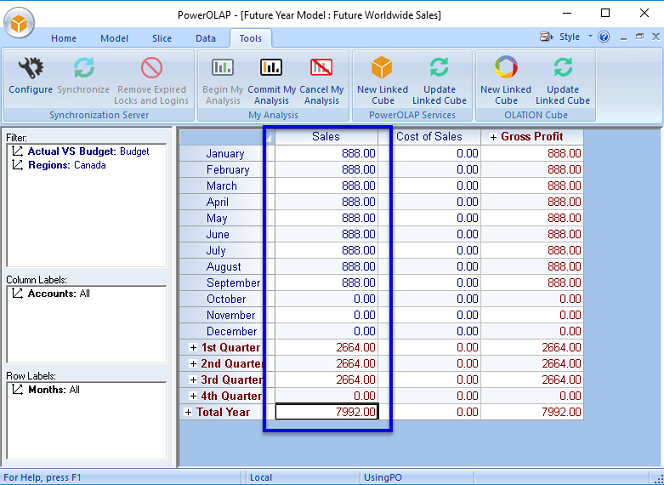The width and height of the screenshot is (664, 485).
Task: Select the 1st Quarter Sales cell 2664.00
Action: click(x=326, y=347)
